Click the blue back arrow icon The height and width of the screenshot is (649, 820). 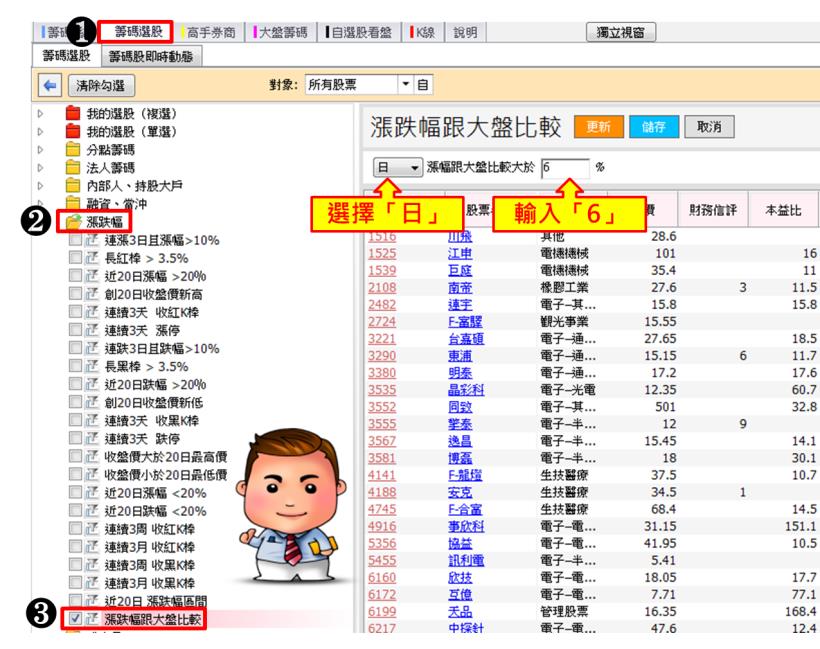[x=50, y=86]
